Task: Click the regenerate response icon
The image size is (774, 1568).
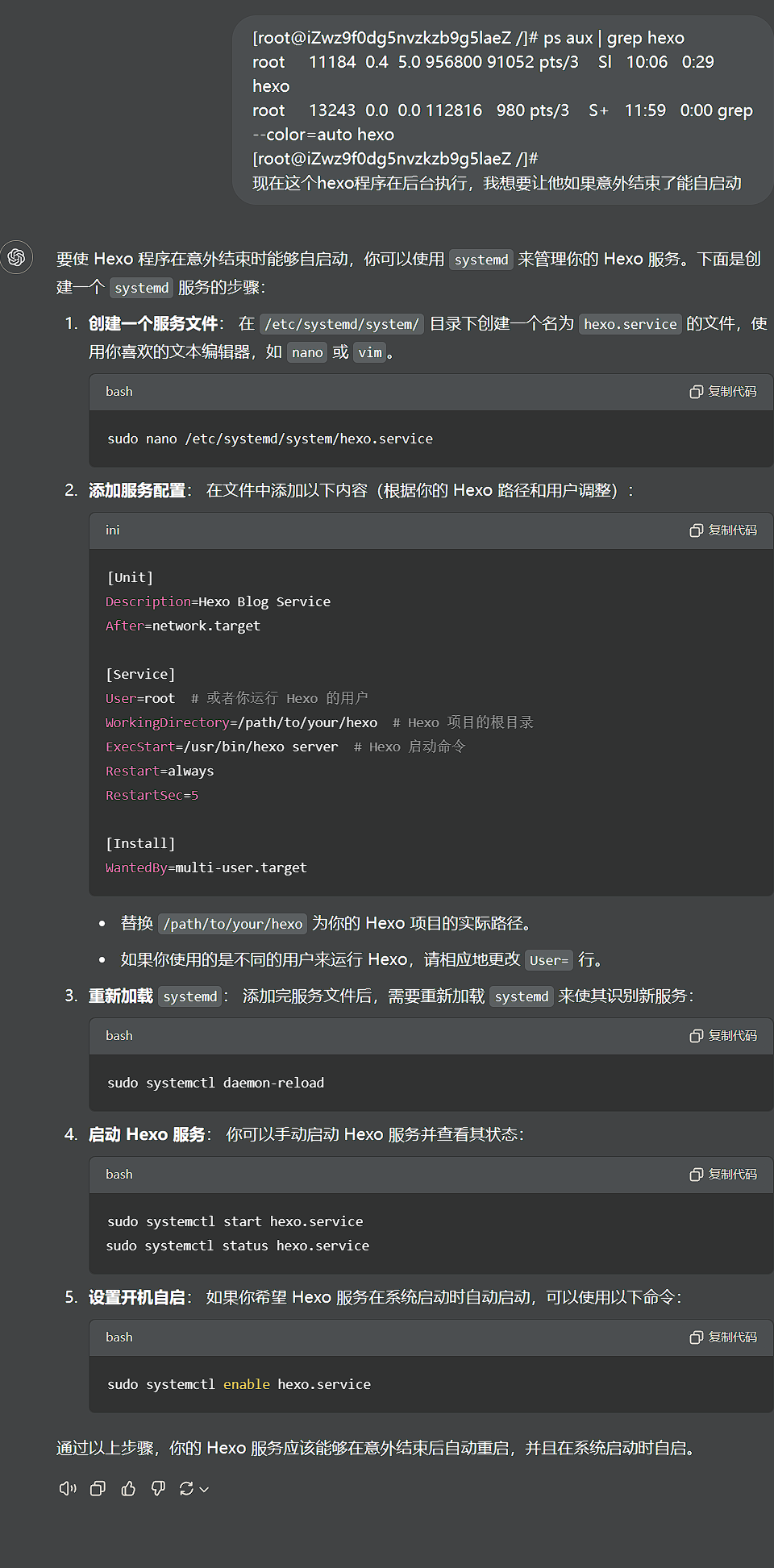Action: (x=186, y=1488)
